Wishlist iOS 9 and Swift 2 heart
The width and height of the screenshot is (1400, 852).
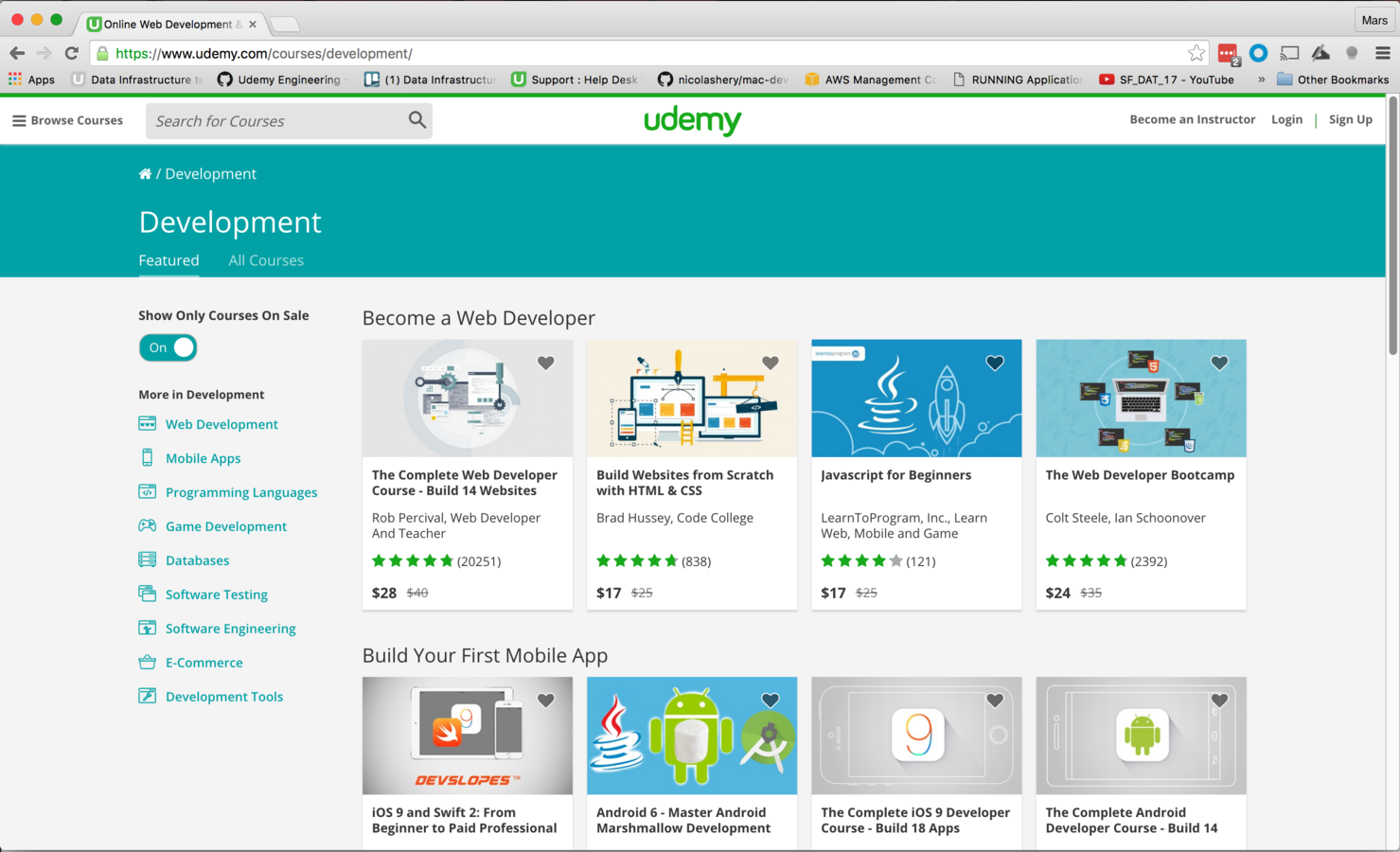pyautogui.click(x=546, y=701)
